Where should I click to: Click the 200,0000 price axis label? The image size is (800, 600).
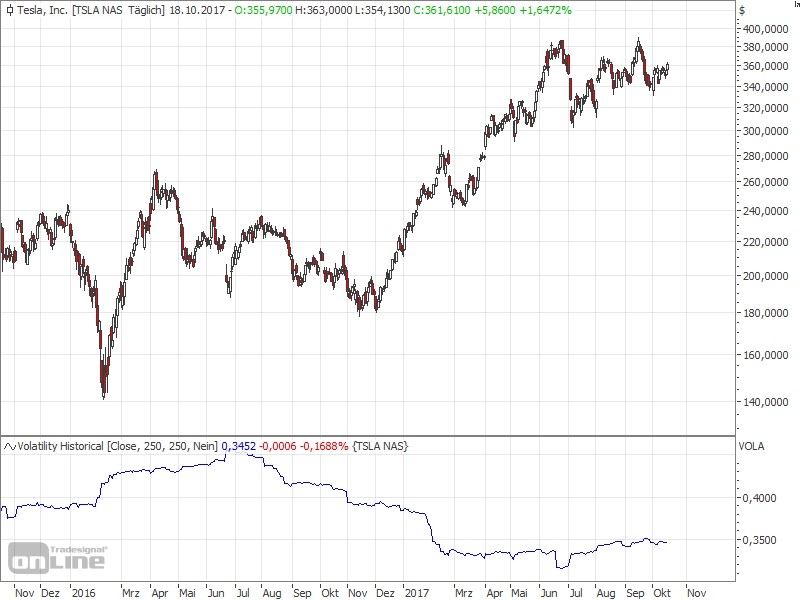tap(766, 276)
